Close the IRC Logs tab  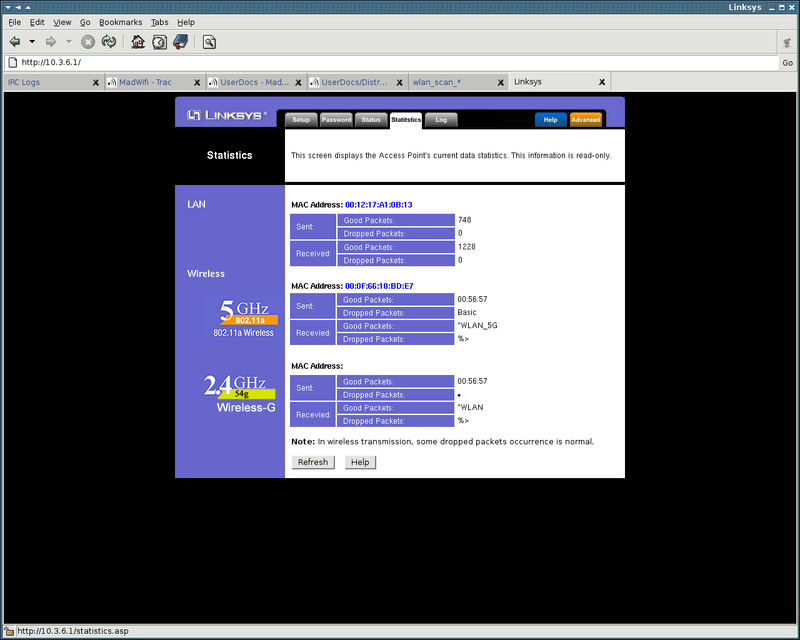[x=95, y=83]
